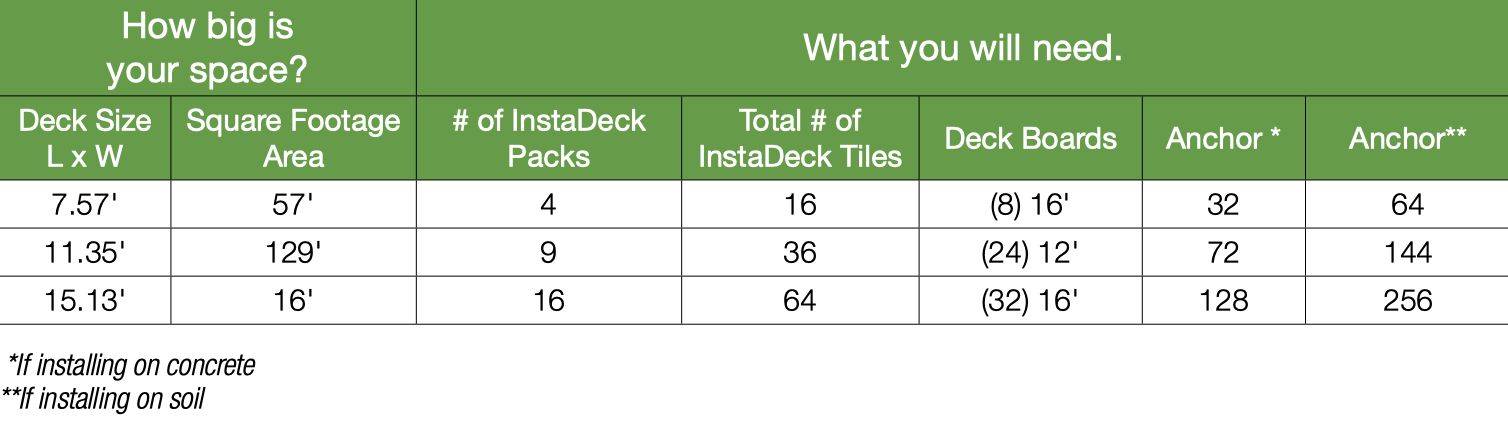Click the "# of InstaDeck Packs" header
Viewport: 1508px width, 424px height.
coord(549,138)
